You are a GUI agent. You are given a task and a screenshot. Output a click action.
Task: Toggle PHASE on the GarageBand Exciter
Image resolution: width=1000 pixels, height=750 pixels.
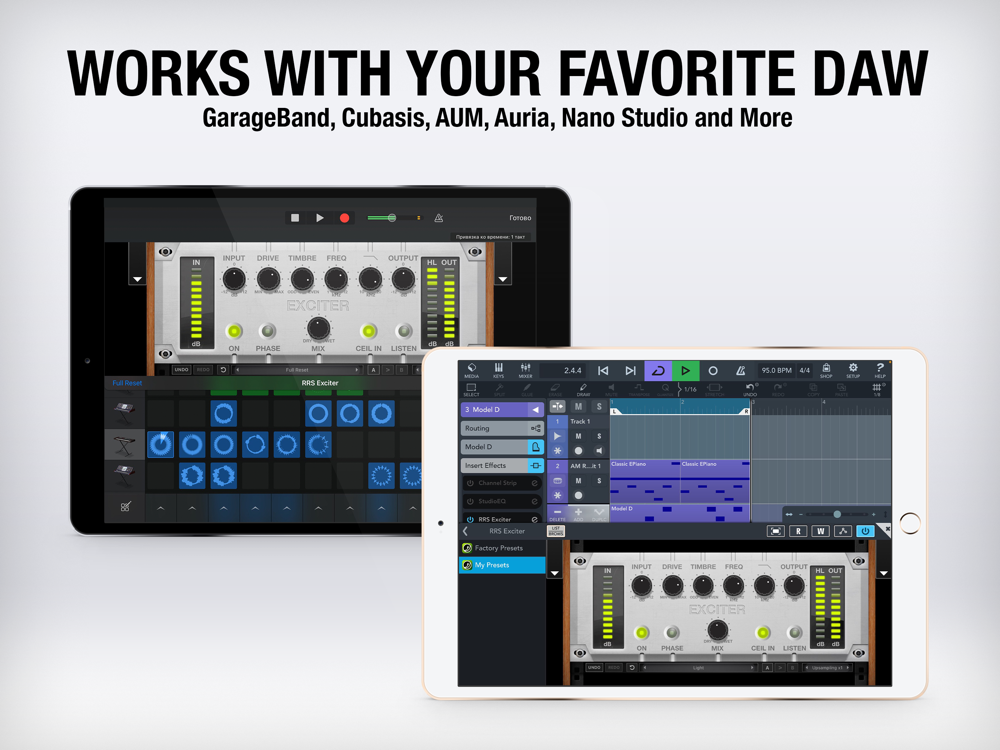pyautogui.click(x=267, y=330)
